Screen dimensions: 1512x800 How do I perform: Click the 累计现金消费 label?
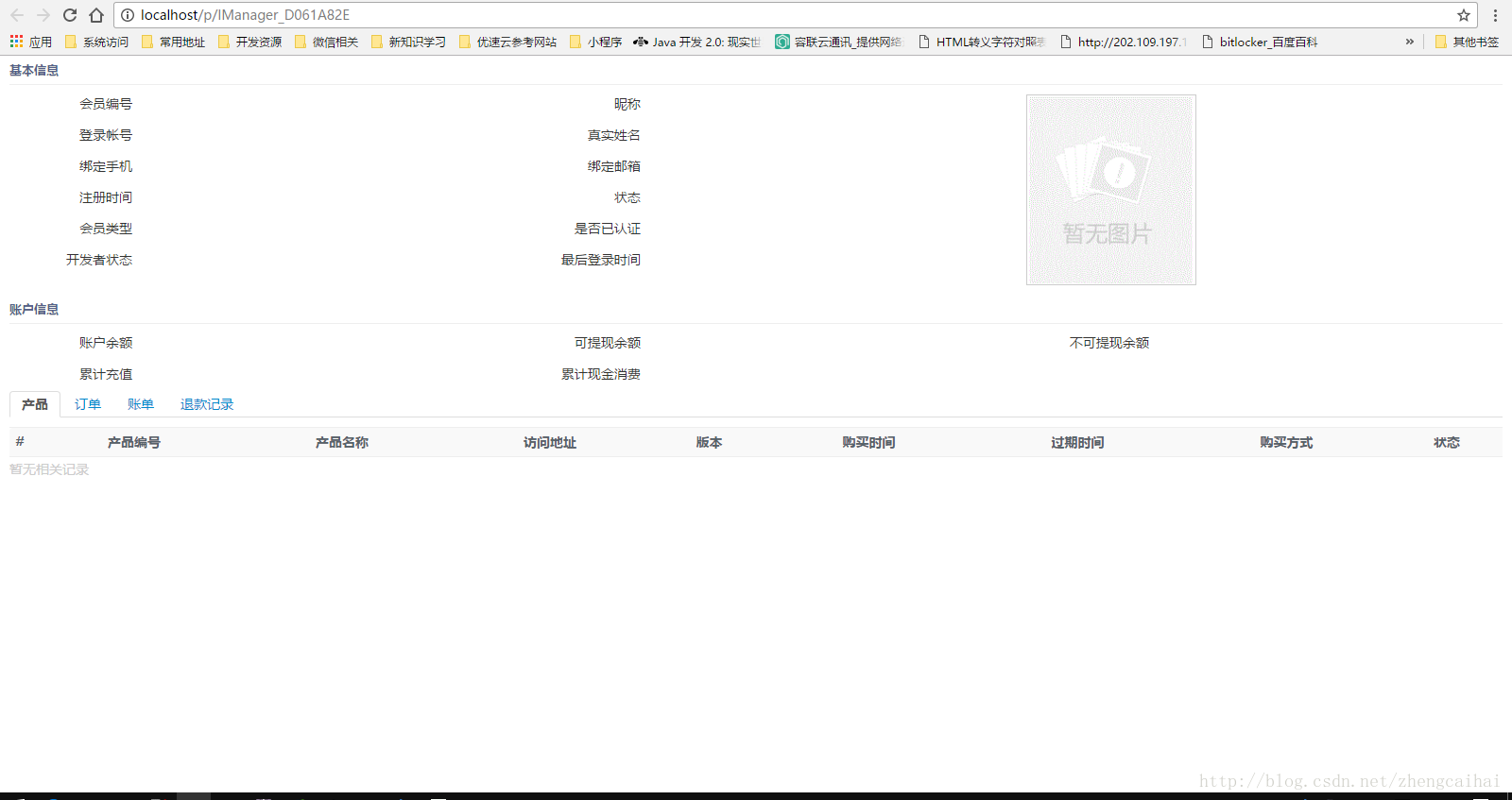[601, 374]
